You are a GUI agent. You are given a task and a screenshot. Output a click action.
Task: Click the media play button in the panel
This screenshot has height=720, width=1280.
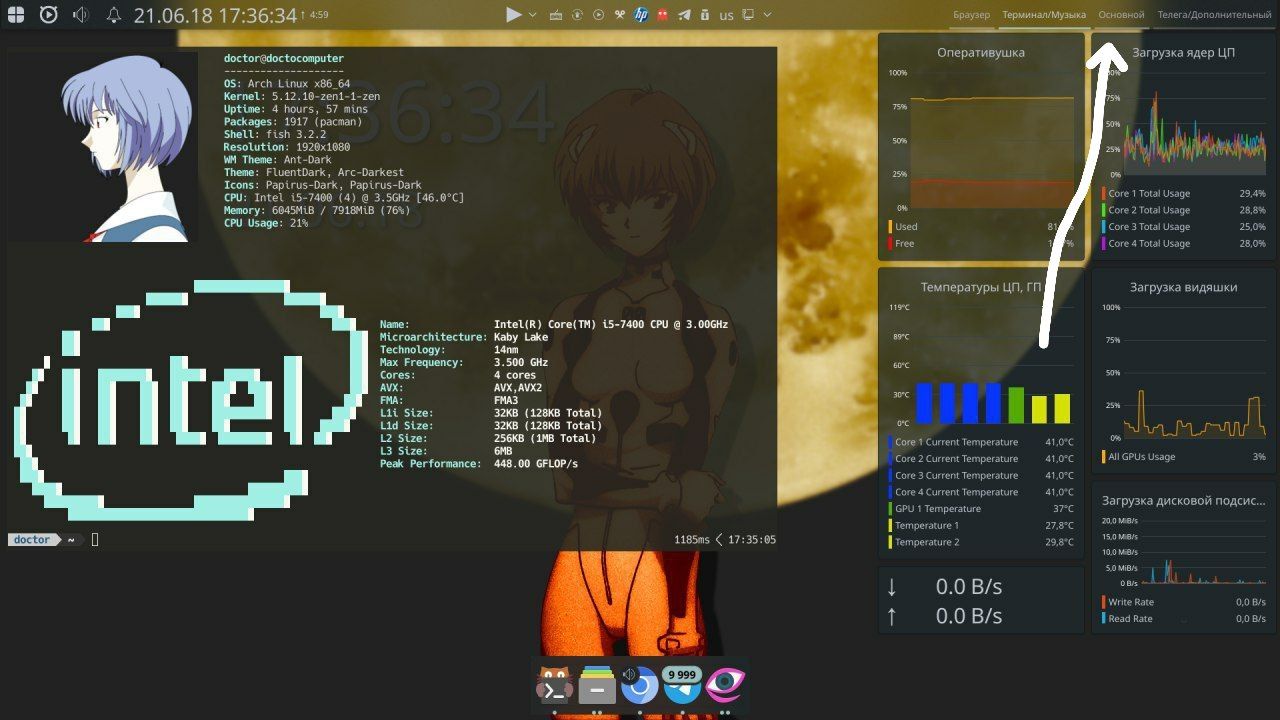pyautogui.click(x=514, y=15)
